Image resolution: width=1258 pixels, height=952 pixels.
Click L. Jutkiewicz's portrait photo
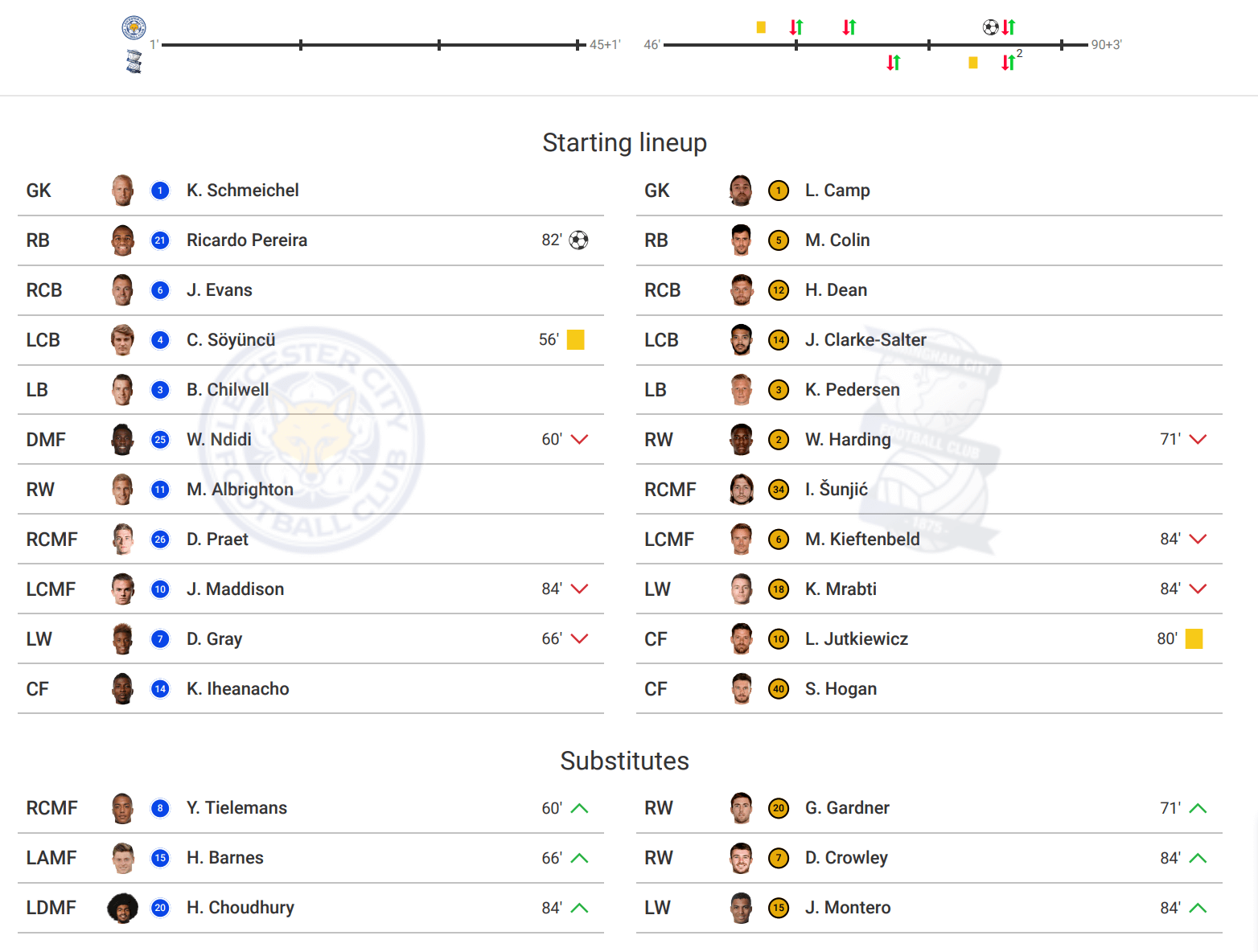(741, 639)
